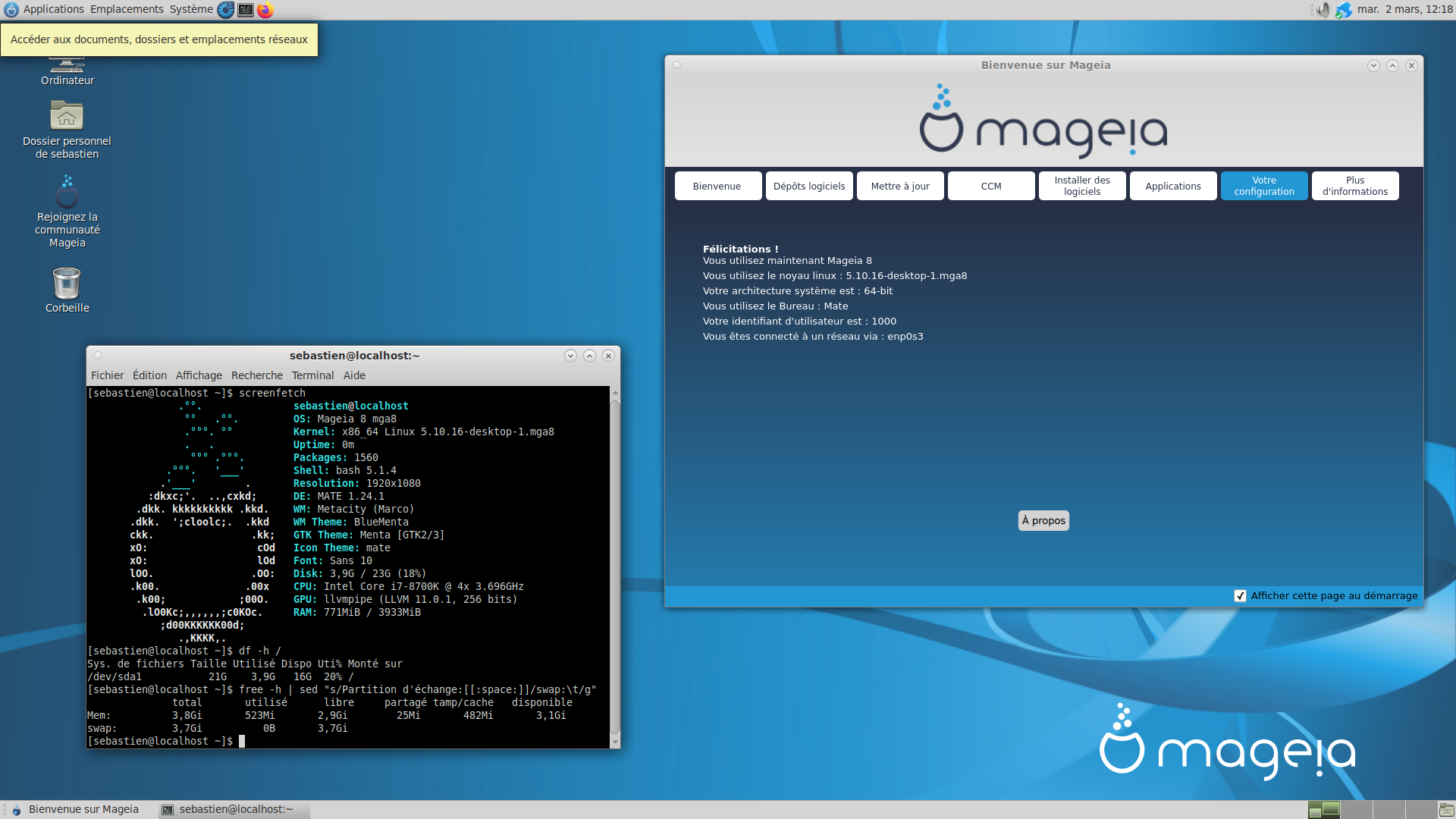Switch to the third workspace in the switcher
The width and height of the screenshot is (1456, 819).
(1389, 810)
